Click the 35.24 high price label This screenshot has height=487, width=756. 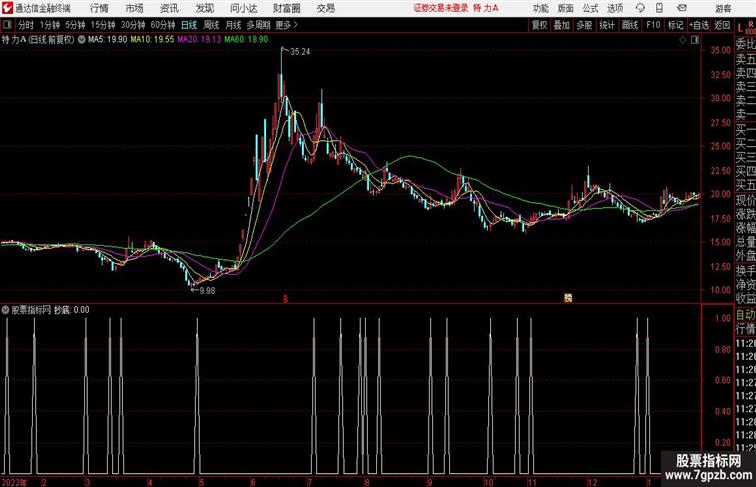(300, 52)
